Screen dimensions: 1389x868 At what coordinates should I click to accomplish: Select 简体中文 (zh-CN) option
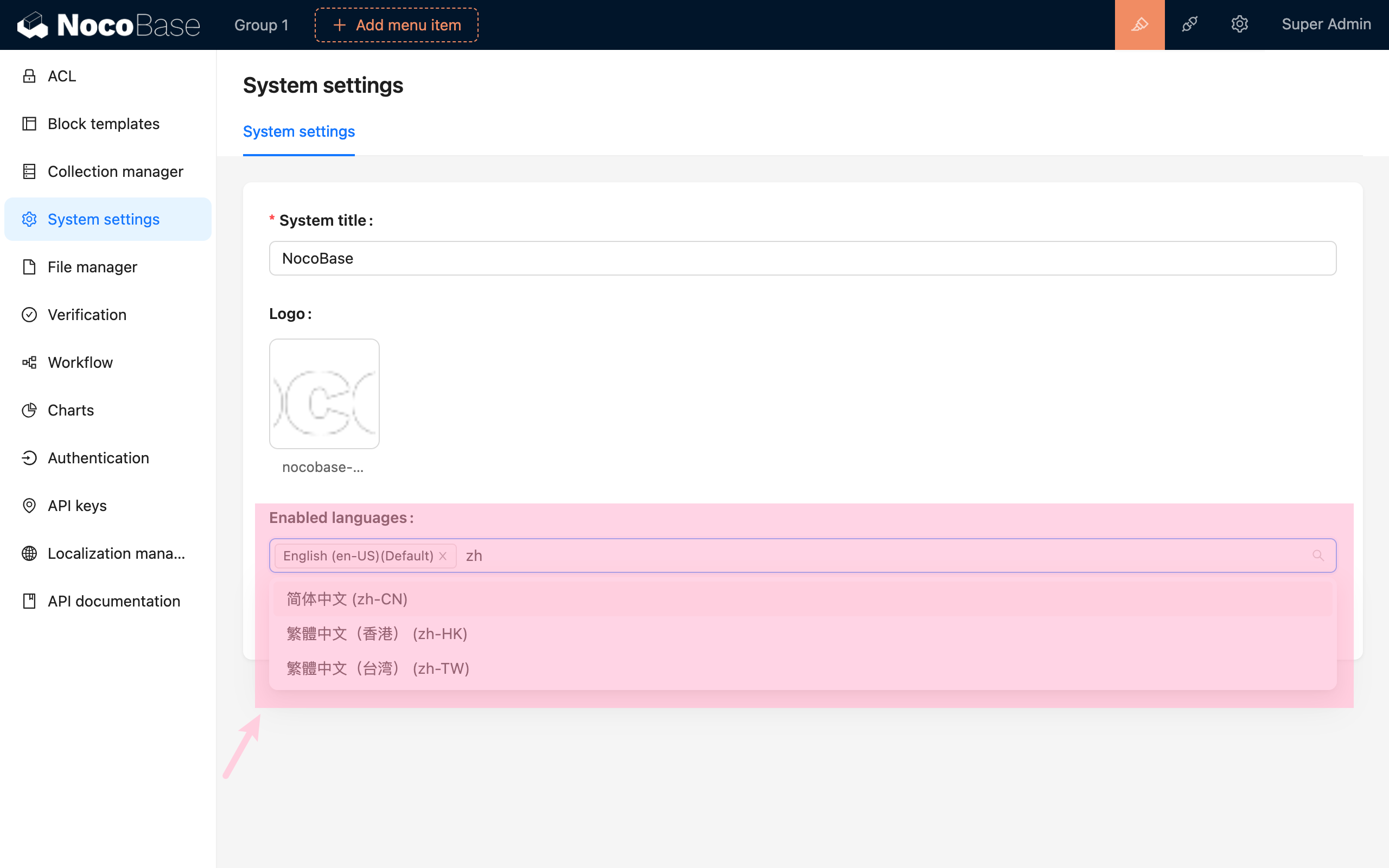347,599
